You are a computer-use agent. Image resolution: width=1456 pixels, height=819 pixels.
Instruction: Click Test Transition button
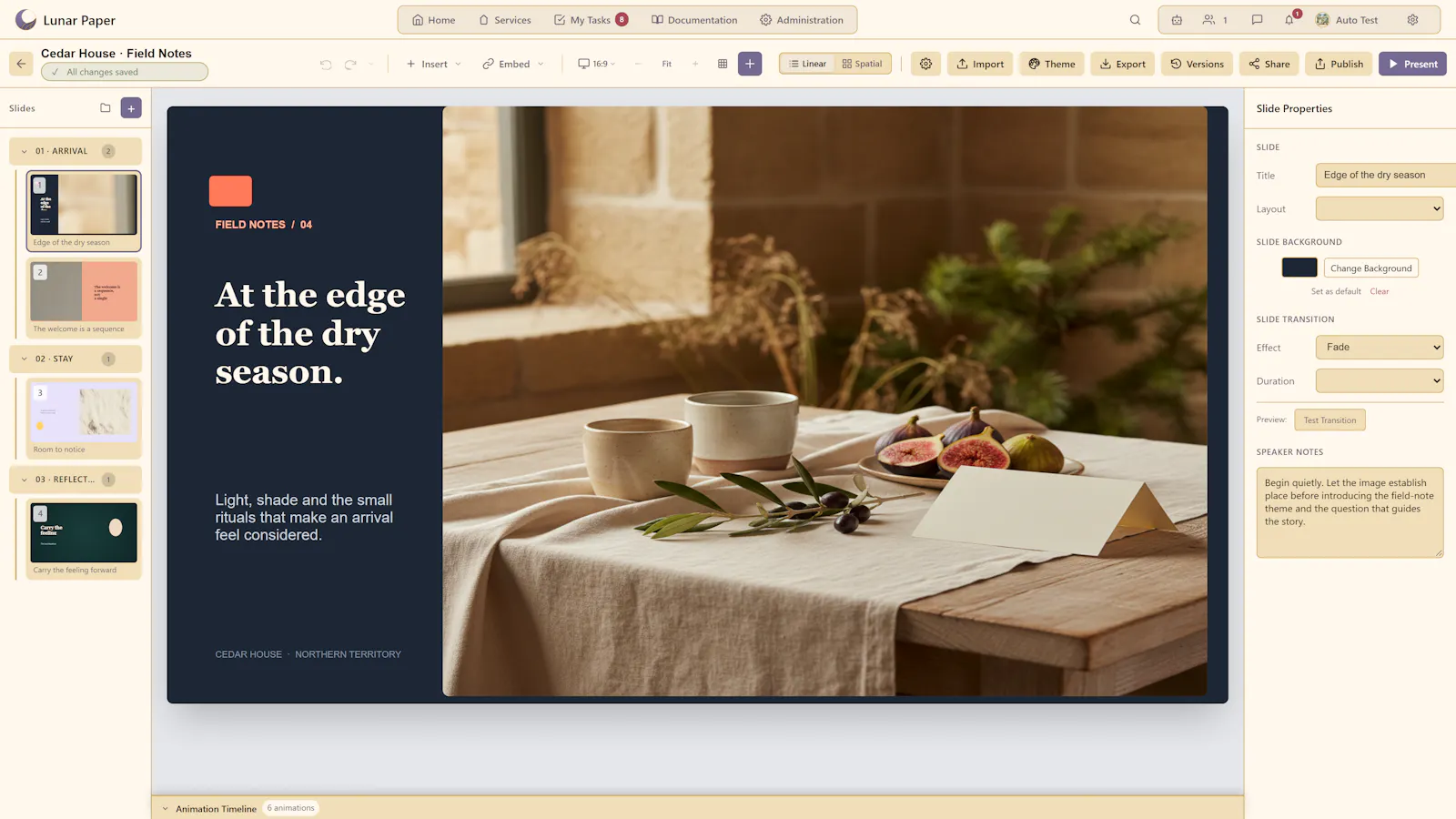point(1330,420)
